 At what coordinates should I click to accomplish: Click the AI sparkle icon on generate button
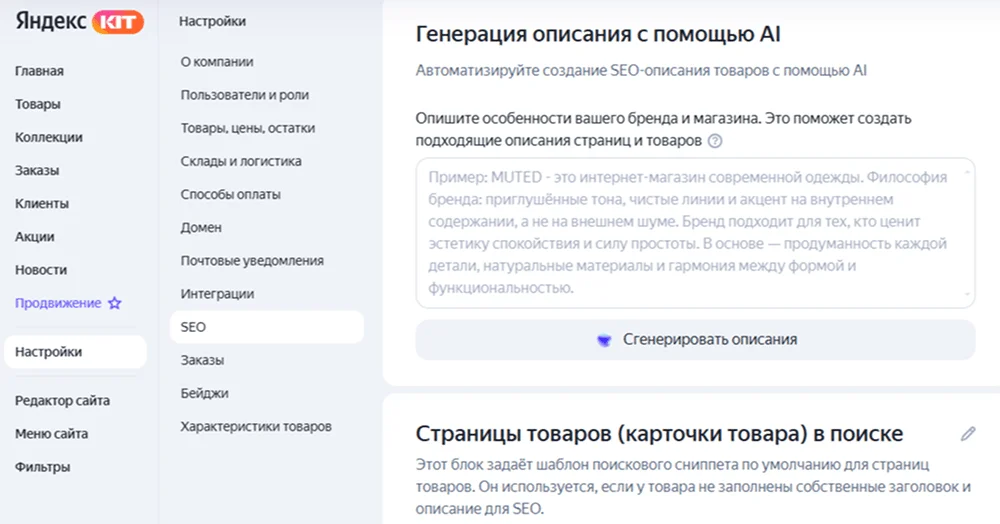coord(603,340)
